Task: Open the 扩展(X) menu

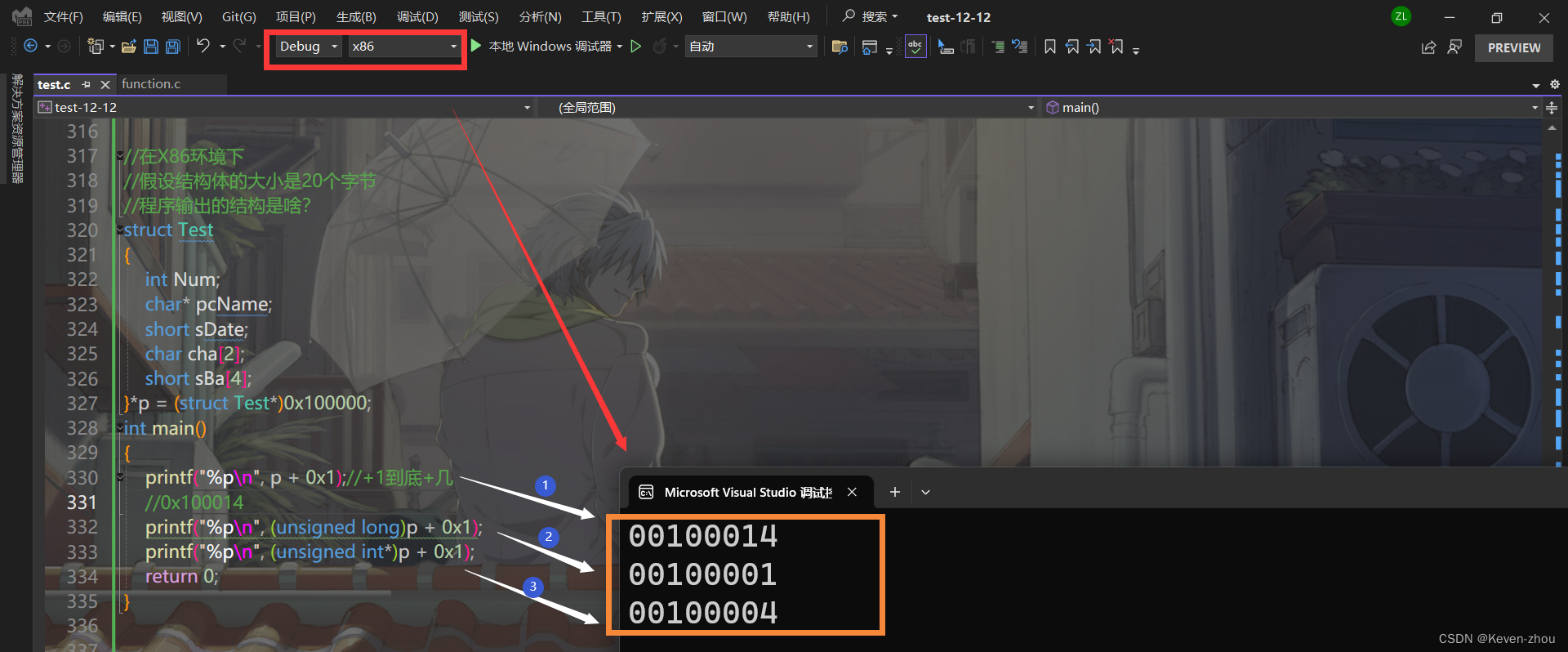Action: (661, 17)
